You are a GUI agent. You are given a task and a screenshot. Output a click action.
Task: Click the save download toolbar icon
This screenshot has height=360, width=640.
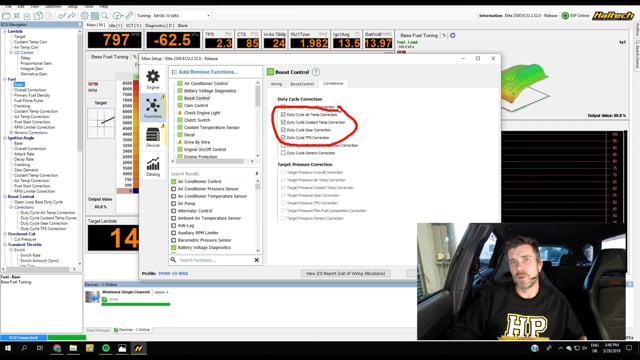coord(27,16)
